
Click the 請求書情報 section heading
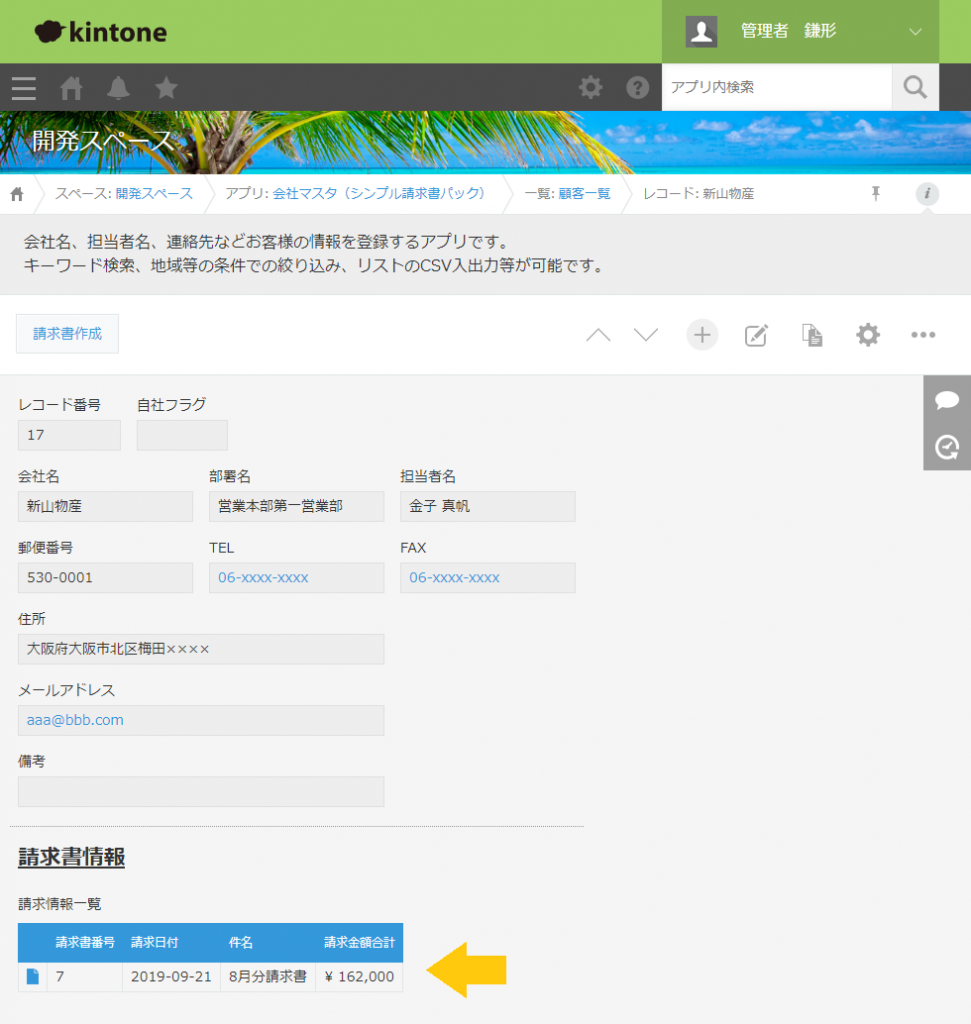pos(71,857)
